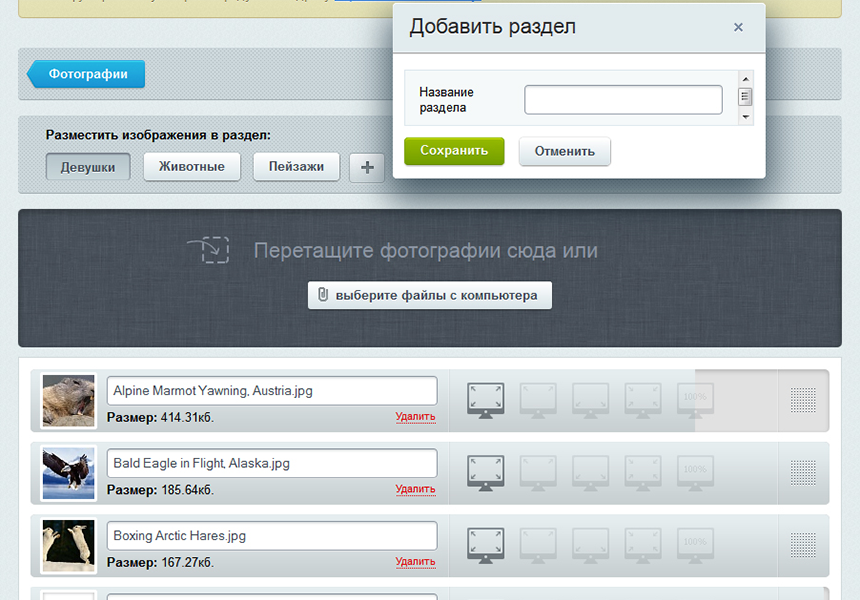Click the down arrow beside the section name field
This screenshot has height=600, width=860.
tap(744, 118)
